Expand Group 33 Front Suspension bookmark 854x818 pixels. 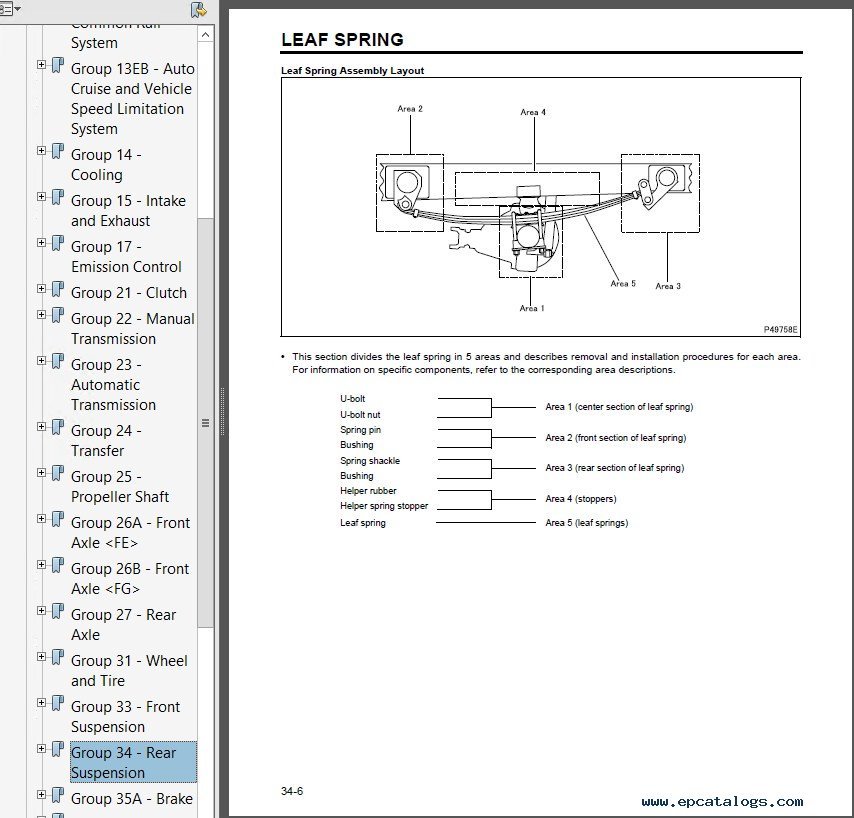pos(41,703)
